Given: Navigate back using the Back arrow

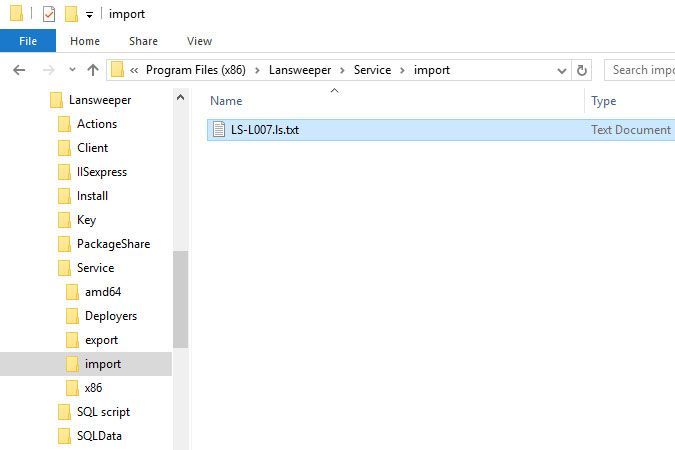Looking at the screenshot, I should (x=20, y=70).
